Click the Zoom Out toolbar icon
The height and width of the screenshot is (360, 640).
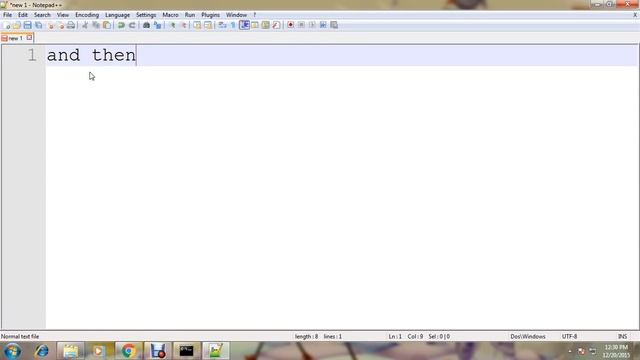coord(183,25)
